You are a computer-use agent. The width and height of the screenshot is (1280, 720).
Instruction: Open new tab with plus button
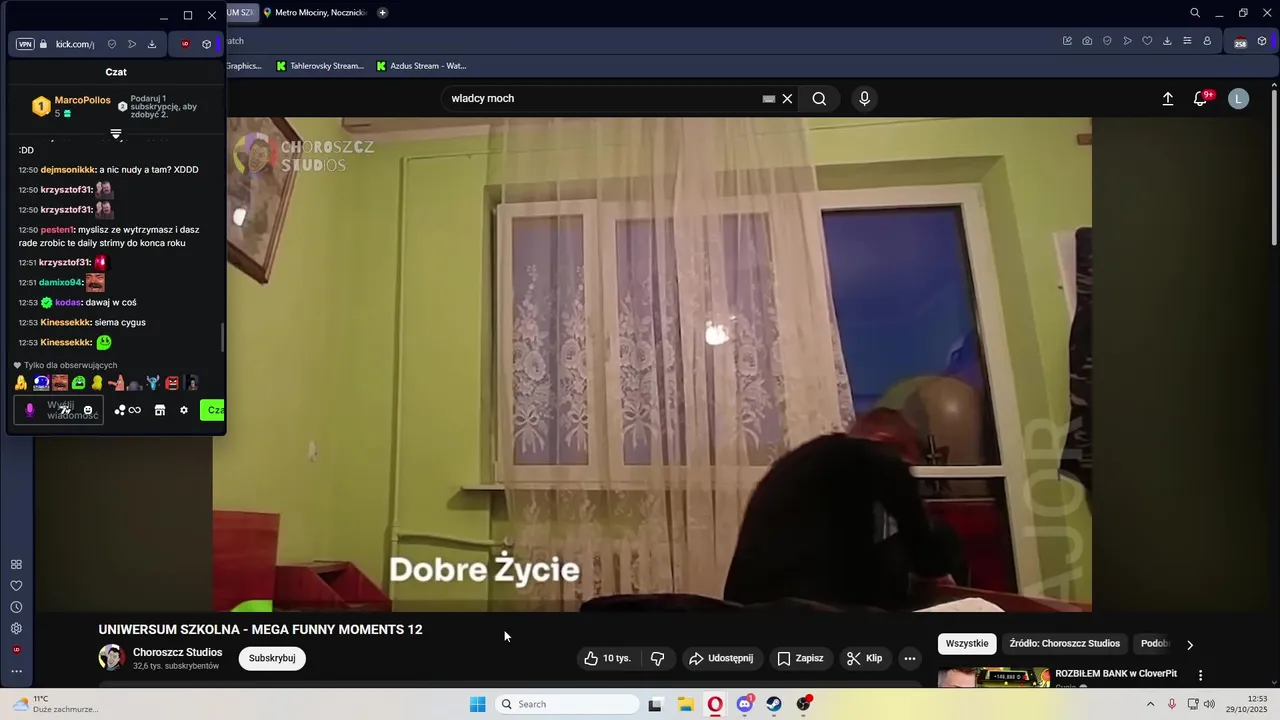tap(382, 13)
